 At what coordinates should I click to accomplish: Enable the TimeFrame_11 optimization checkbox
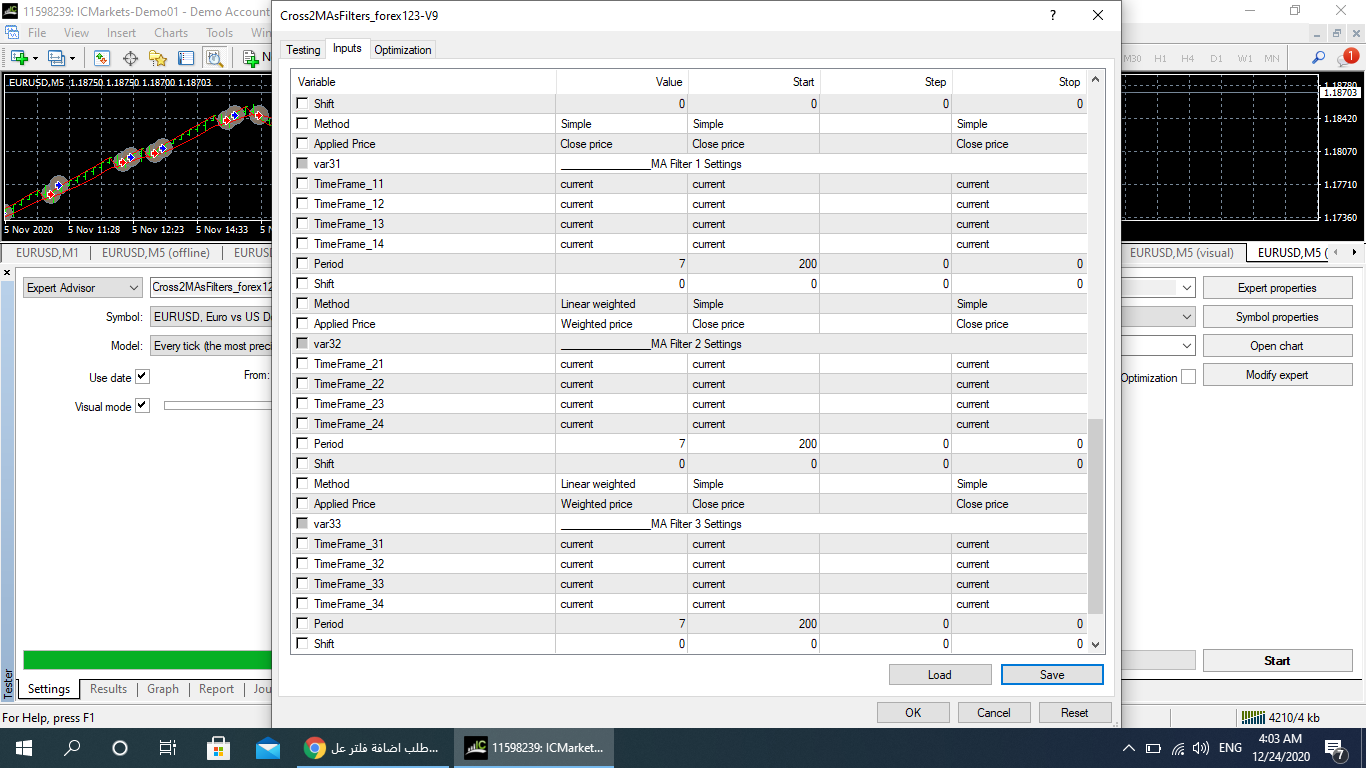303,184
